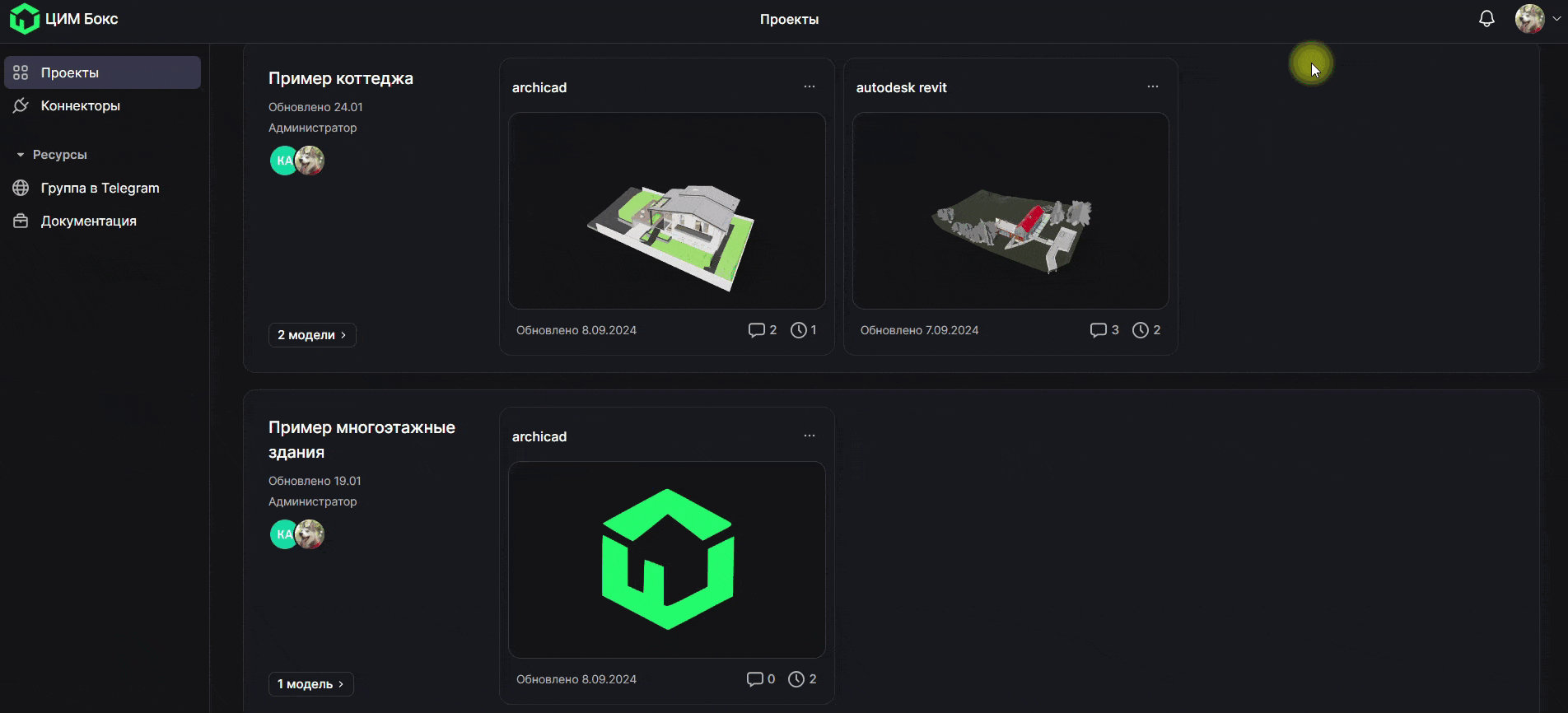Click the dog avatar in multistory project

(310, 534)
